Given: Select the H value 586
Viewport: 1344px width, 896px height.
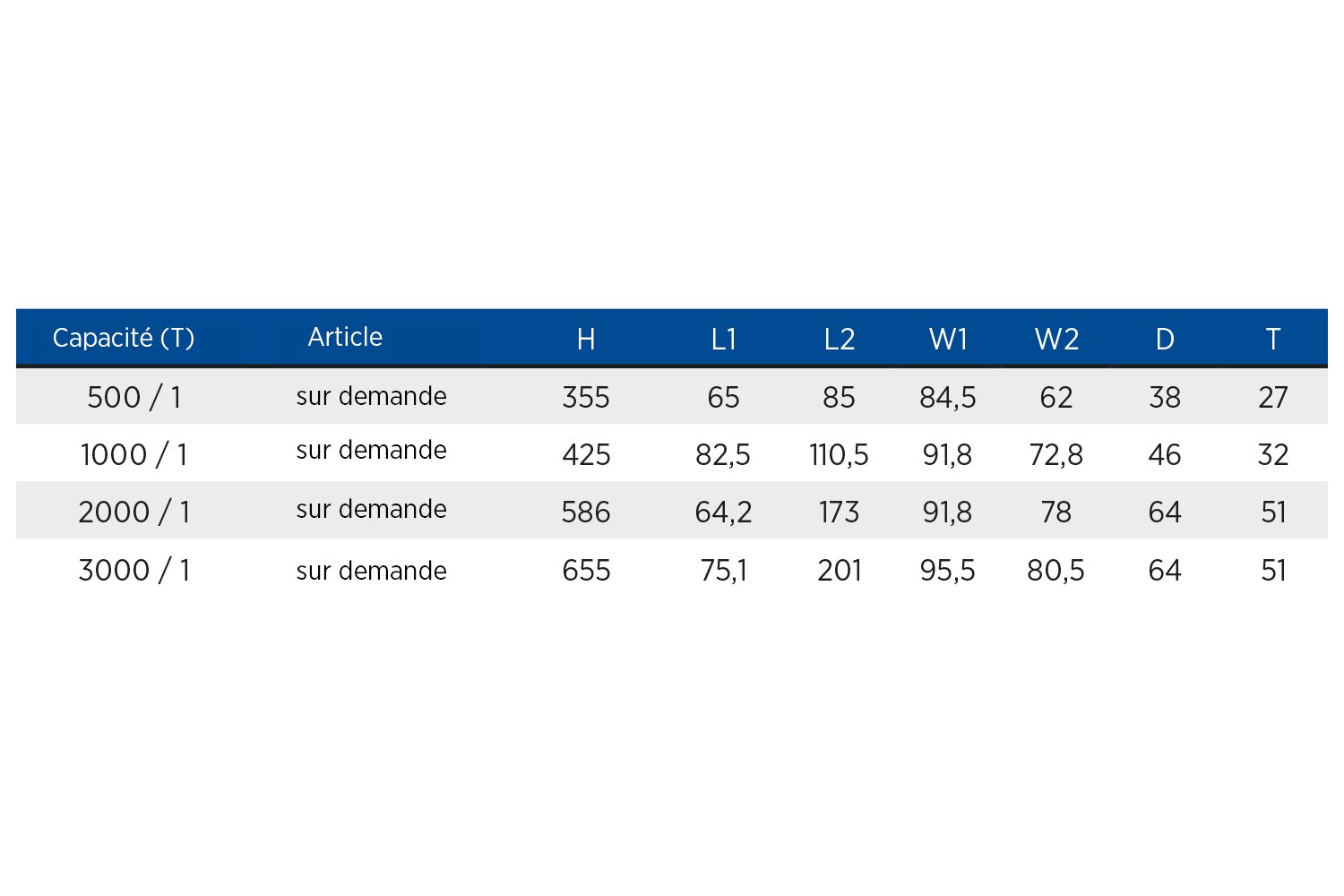Looking at the screenshot, I should (586, 512).
